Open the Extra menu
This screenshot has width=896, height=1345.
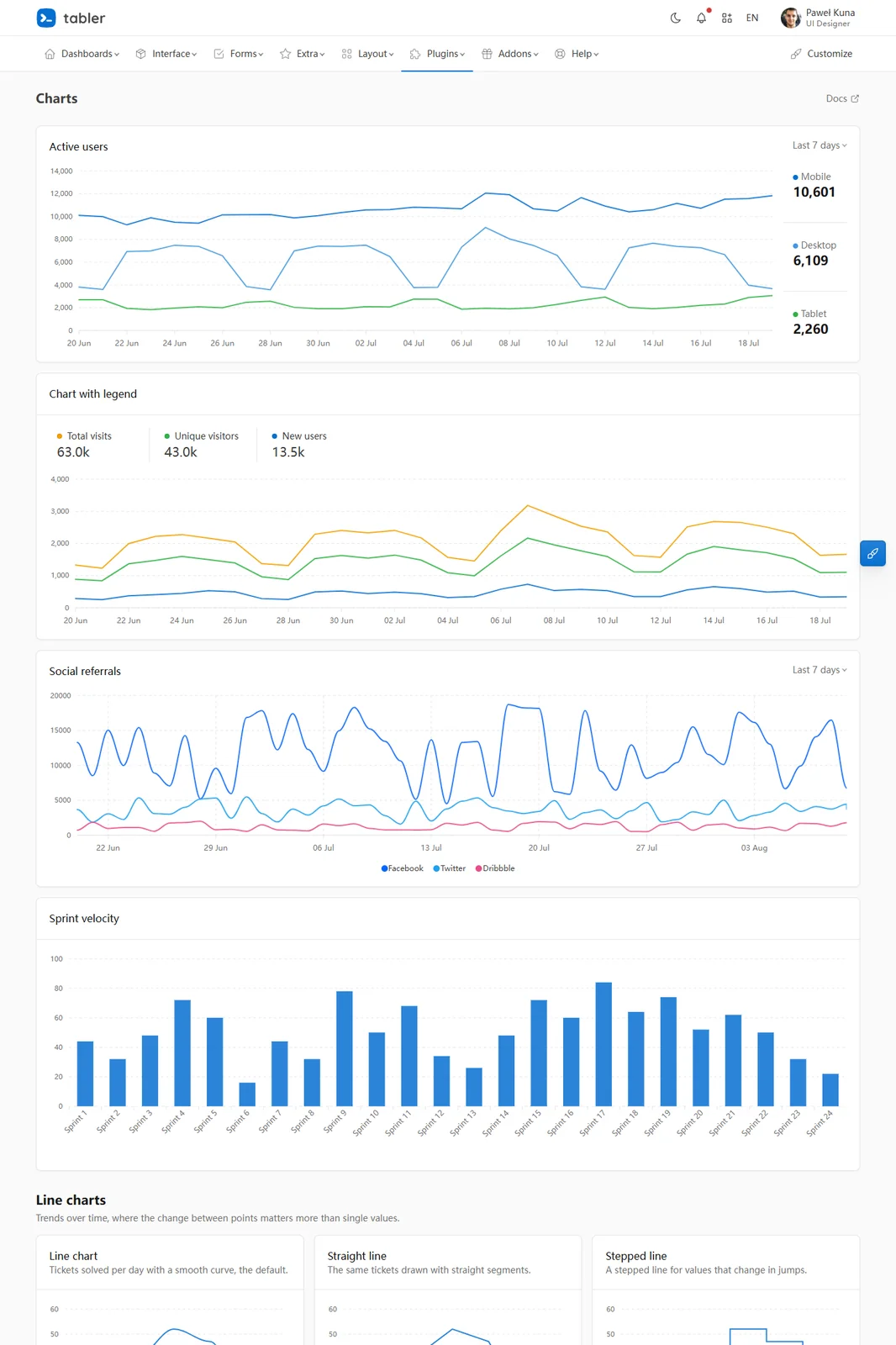(x=303, y=54)
